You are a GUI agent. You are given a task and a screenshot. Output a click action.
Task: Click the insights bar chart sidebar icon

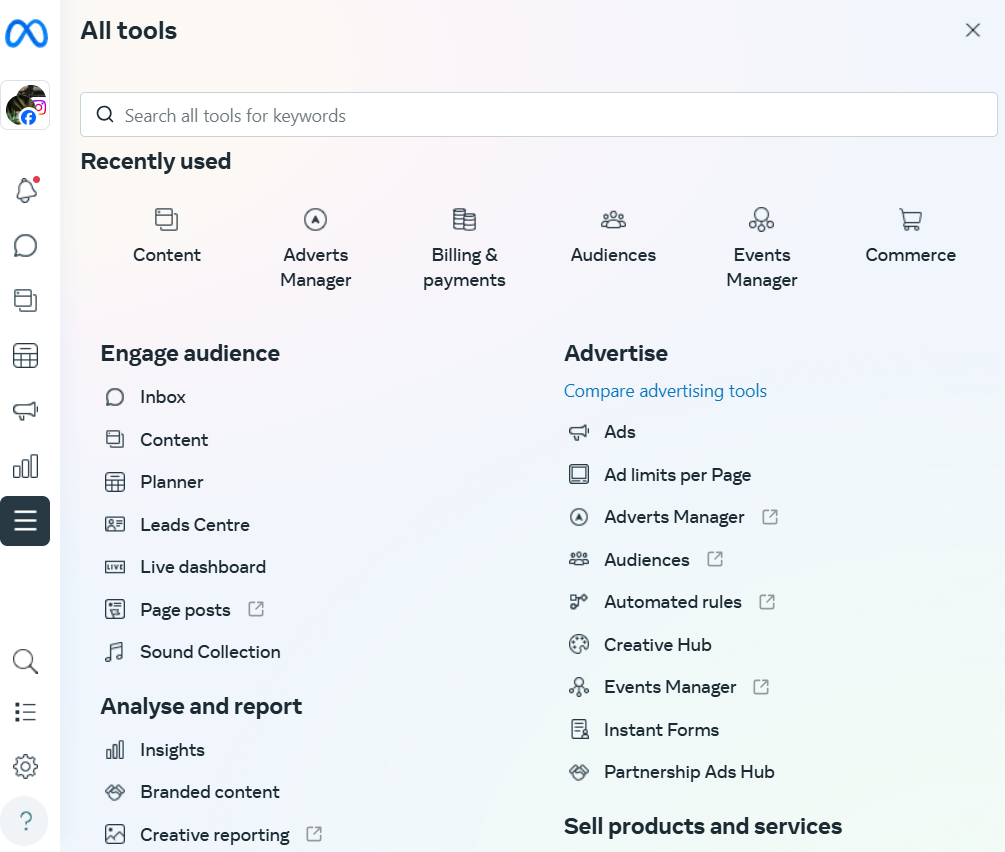[25, 466]
